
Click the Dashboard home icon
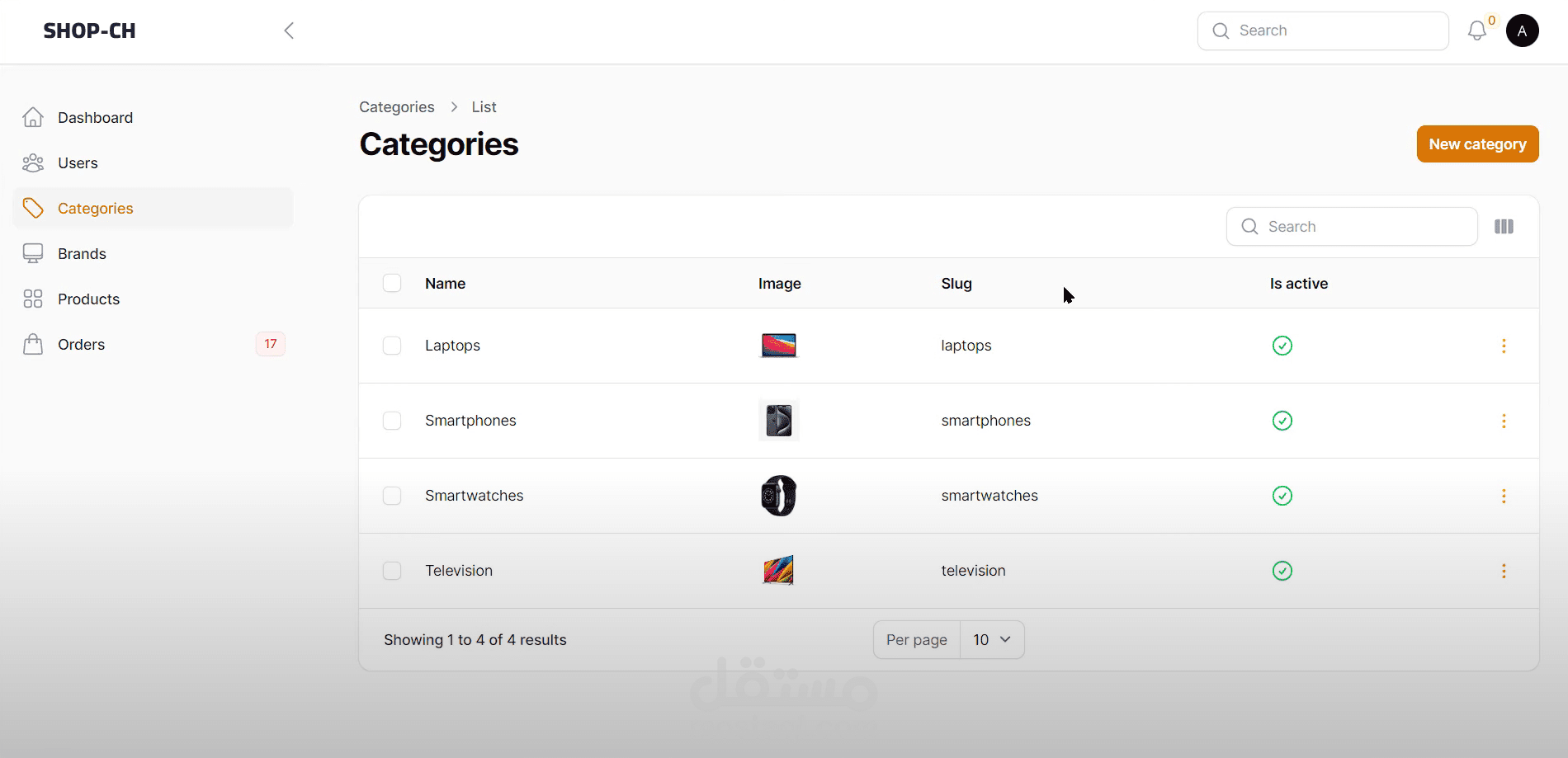click(33, 118)
